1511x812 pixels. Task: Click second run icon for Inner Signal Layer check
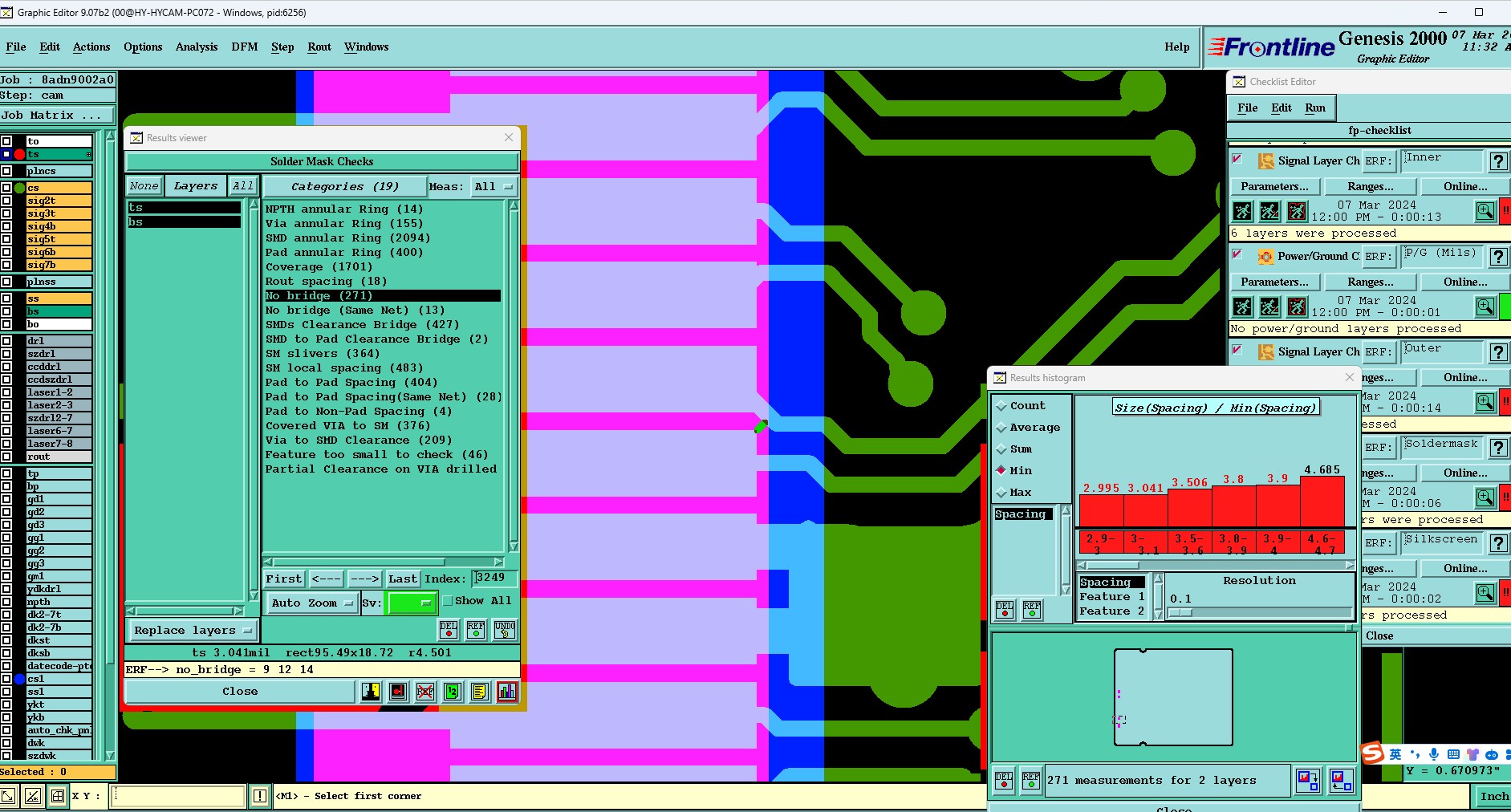pyautogui.click(x=1269, y=211)
